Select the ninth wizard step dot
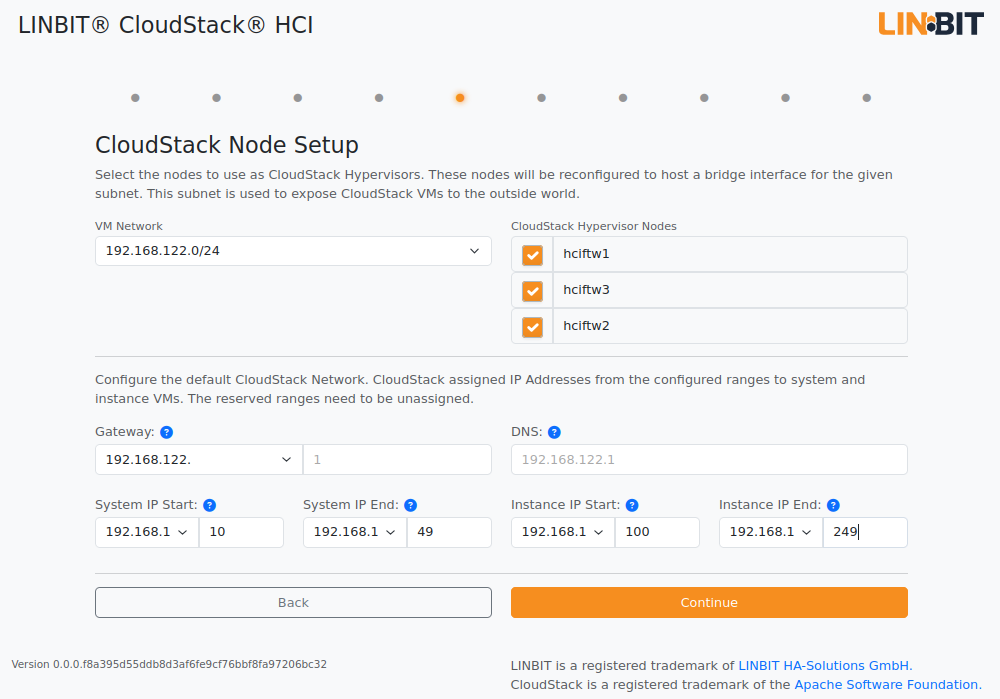This screenshot has height=699, width=1000. click(x=786, y=98)
